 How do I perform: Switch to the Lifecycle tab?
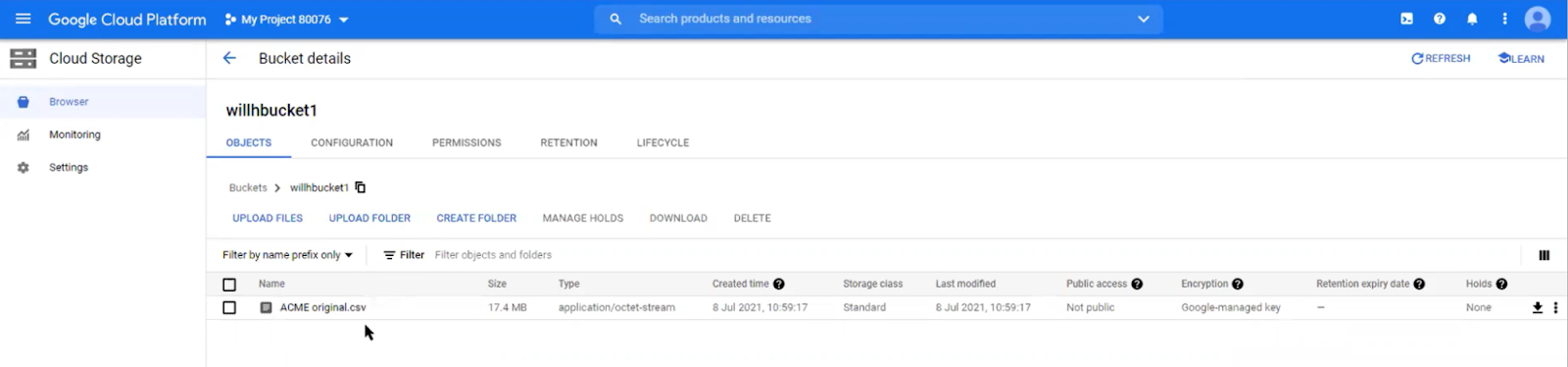click(662, 143)
